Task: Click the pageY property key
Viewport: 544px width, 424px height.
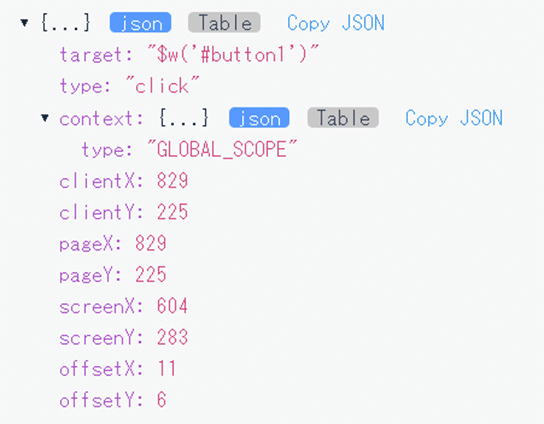Action: click(x=90, y=275)
